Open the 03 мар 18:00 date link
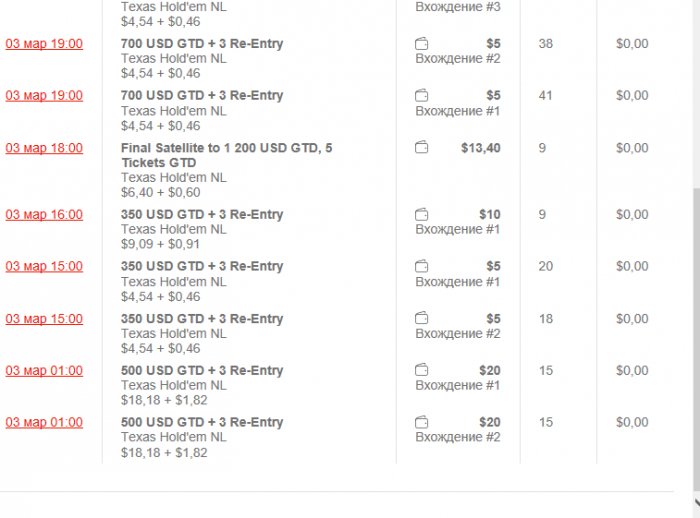 pyautogui.click(x=44, y=148)
